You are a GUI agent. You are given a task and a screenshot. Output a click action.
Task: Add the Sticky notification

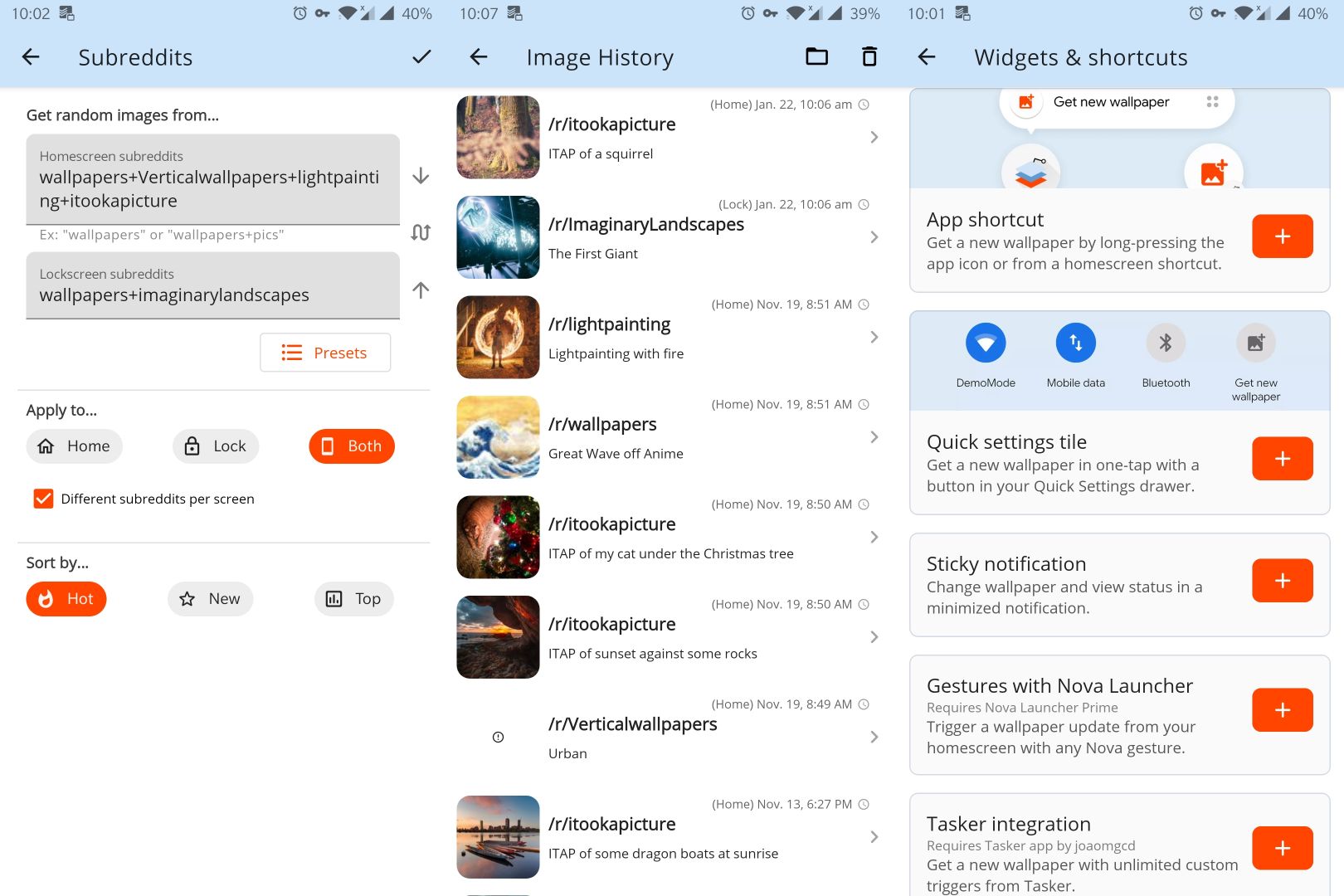click(x=1283, y=581)
